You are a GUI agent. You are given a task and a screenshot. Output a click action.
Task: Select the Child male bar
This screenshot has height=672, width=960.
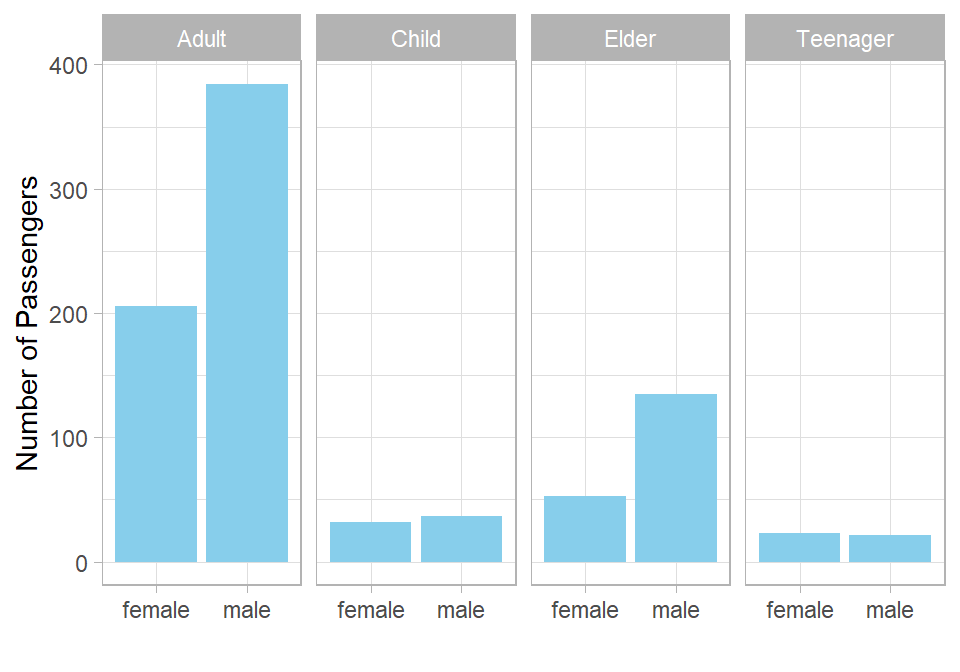pyautogui.click(x=461, y=539)
